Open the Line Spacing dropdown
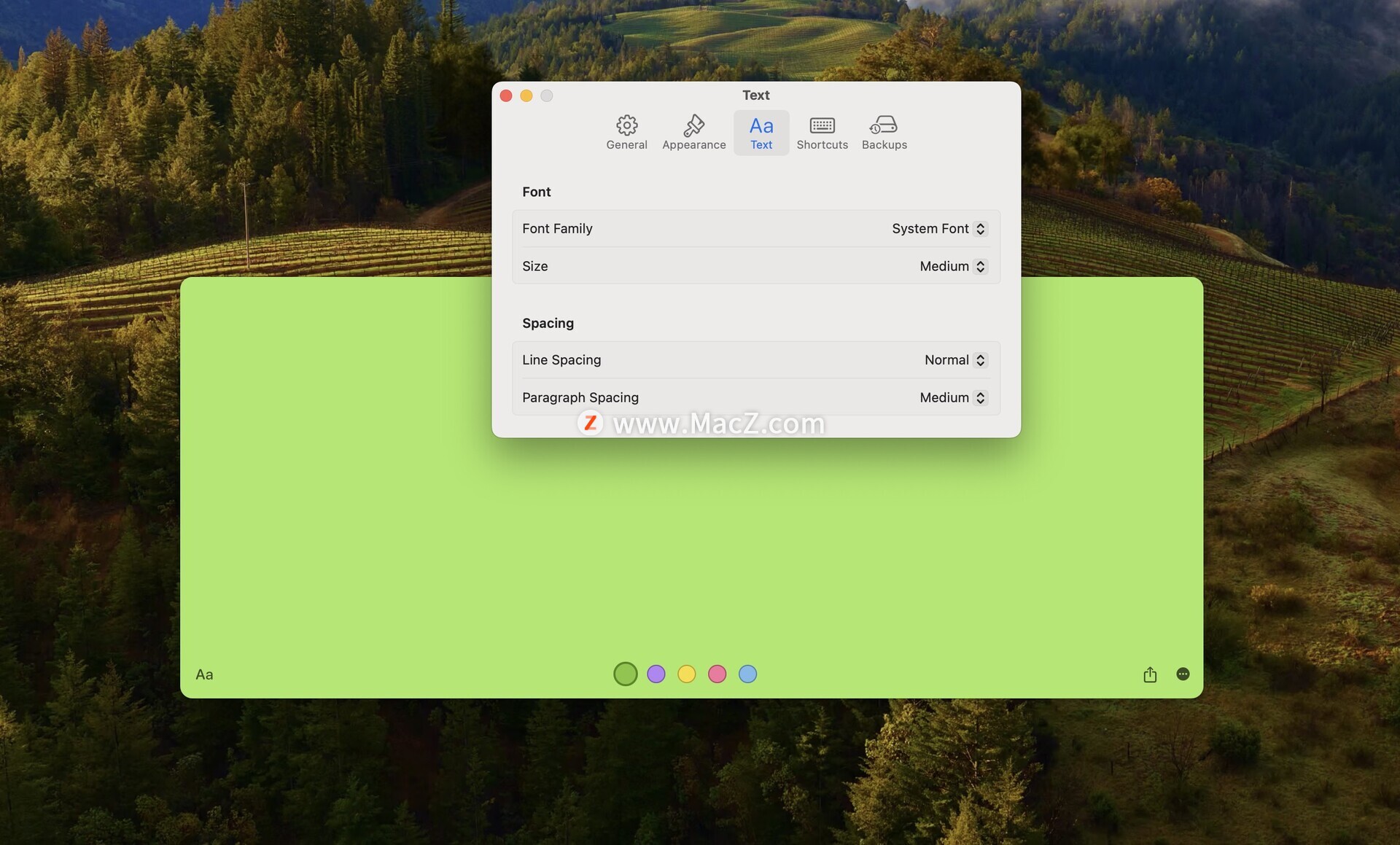1400x845 pixels. coord(955,360)
